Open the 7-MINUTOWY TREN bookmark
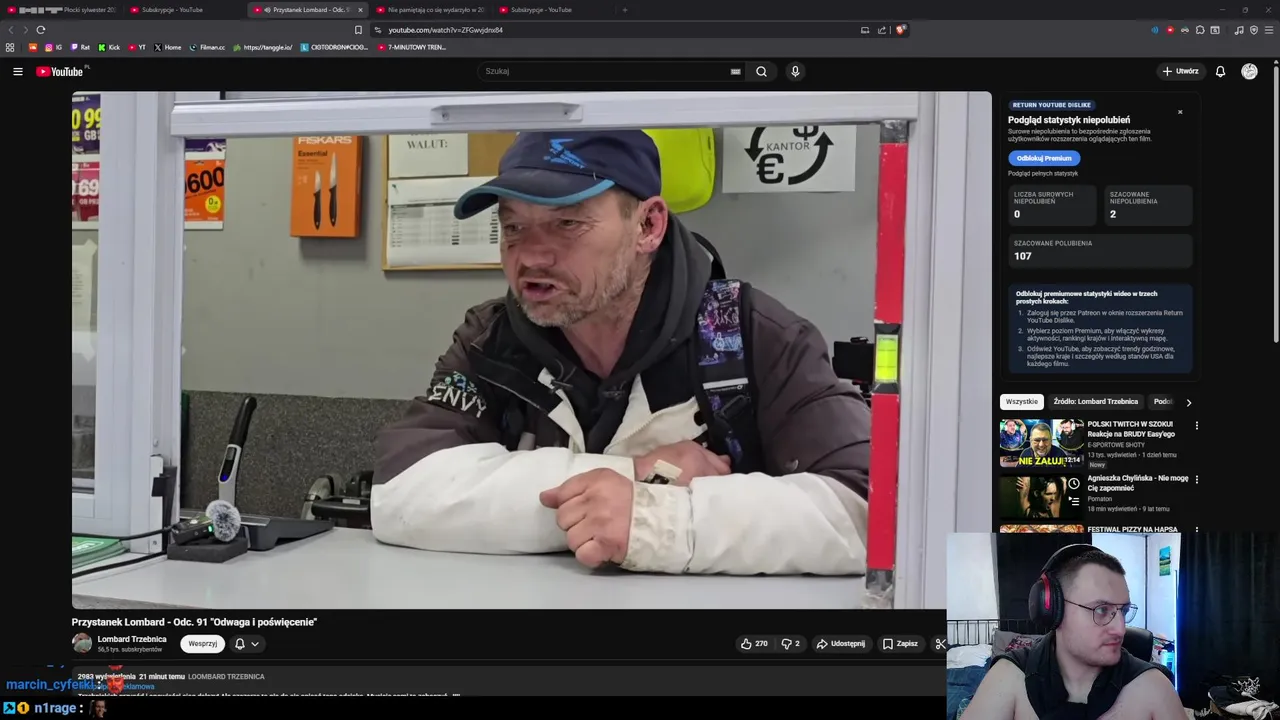The image size is (1280, 720). pyautogui.click(x=412, y=47)
